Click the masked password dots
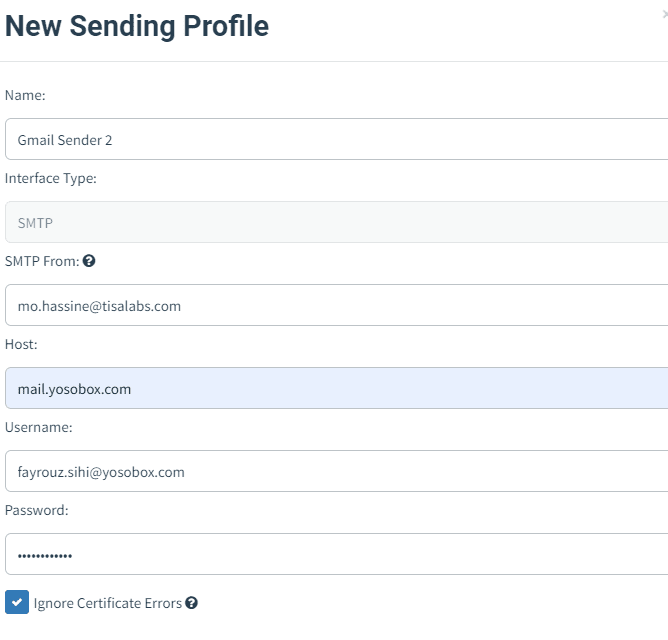The width and height of the screenshot is (668, 640). (45, 555)
